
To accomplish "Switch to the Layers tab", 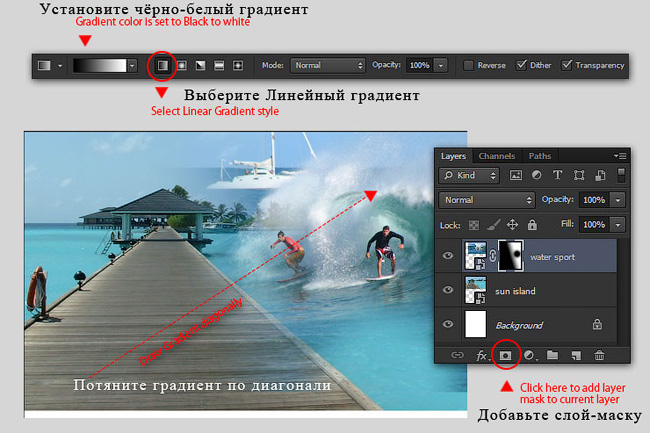I will (x=453, y=156).
